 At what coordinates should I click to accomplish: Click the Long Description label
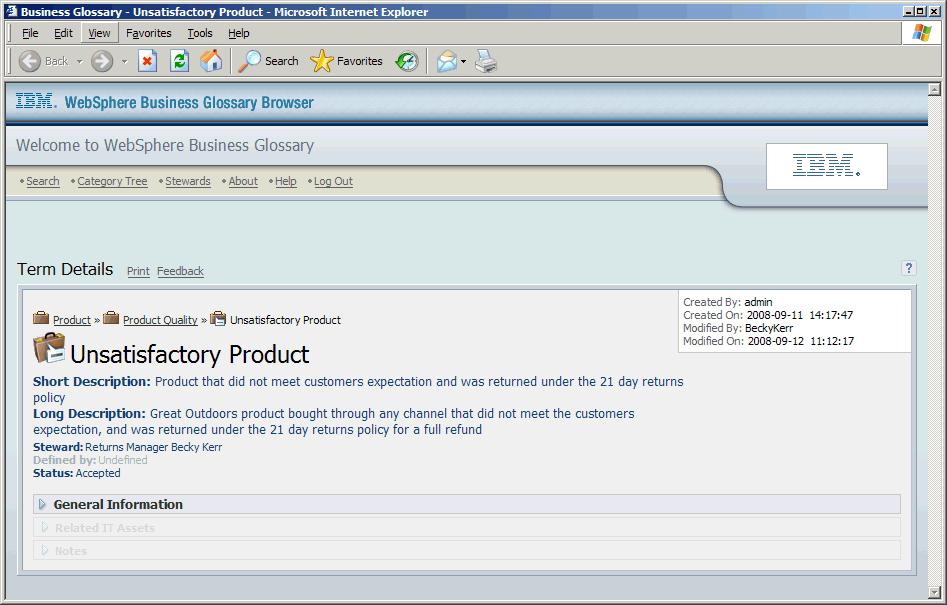pos(89,414)
